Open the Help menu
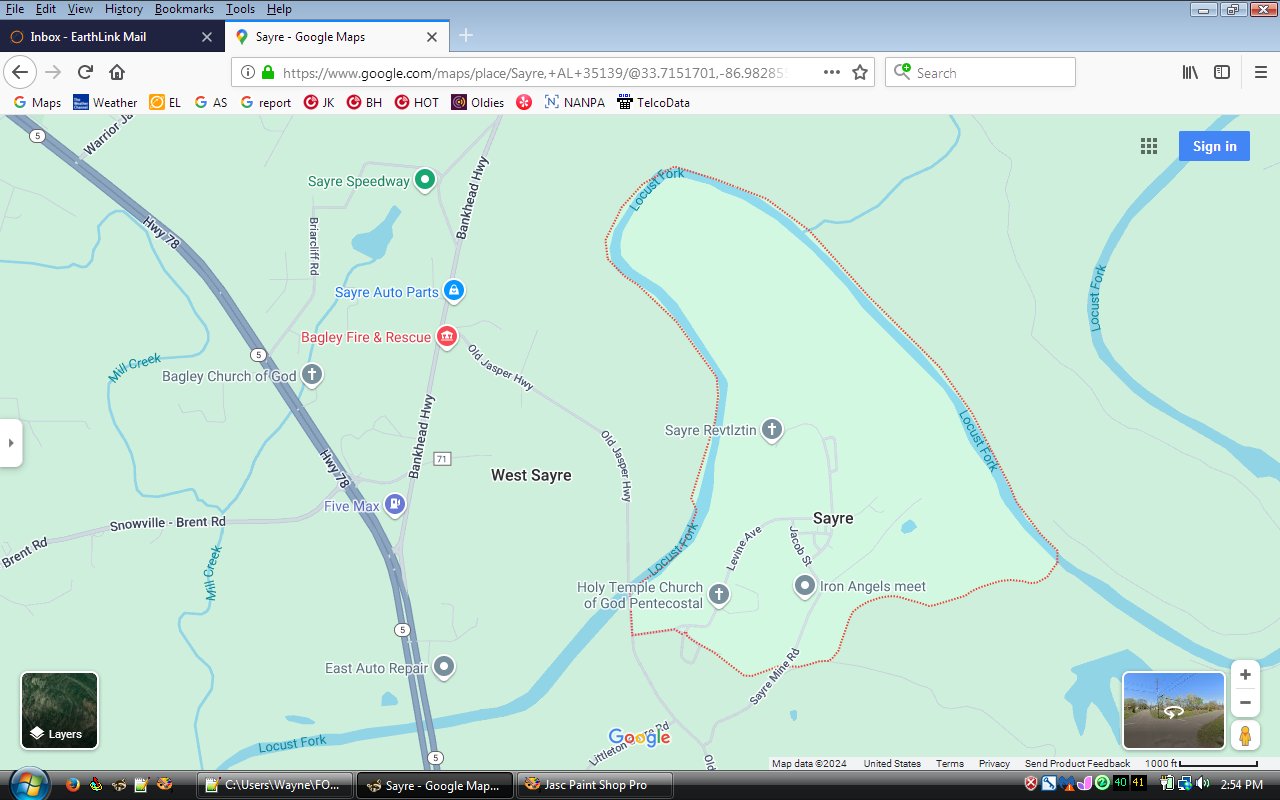Viewport: 1280px width, 800px height. [x=280, y=9]
